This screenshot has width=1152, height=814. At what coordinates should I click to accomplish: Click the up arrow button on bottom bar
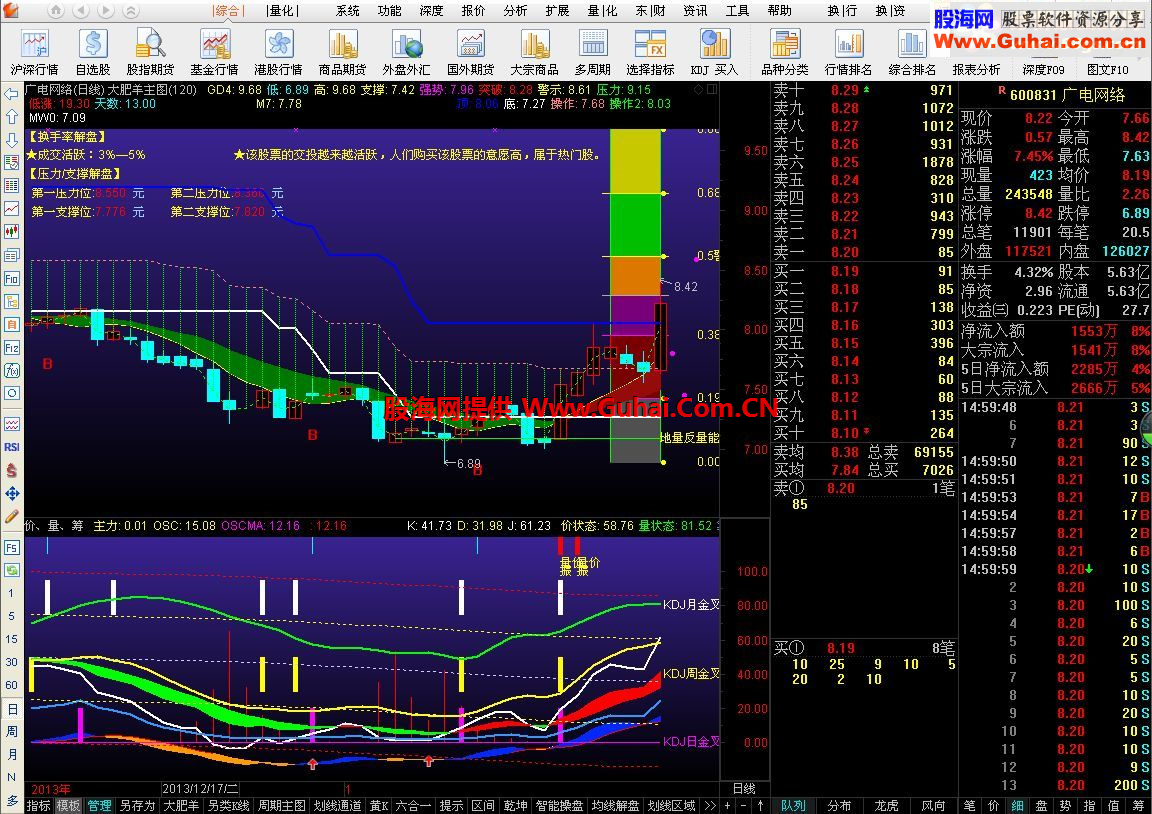pyautogui.click(x=760, y=806)
